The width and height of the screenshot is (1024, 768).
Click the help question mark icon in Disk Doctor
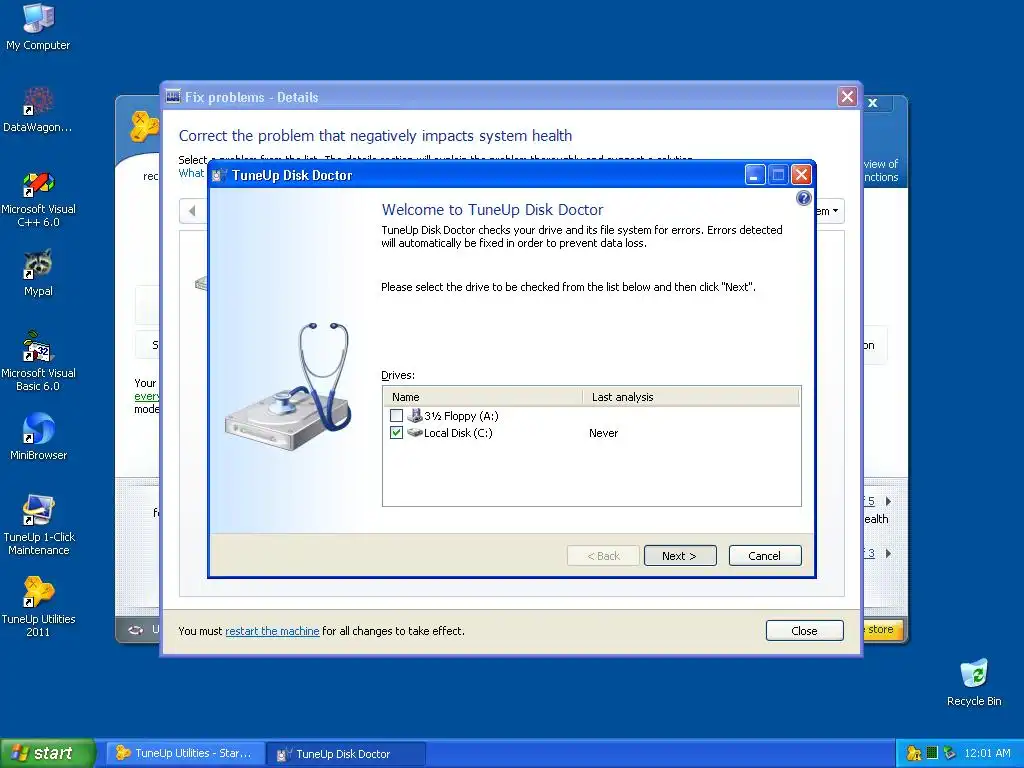[x=804, y=198]
